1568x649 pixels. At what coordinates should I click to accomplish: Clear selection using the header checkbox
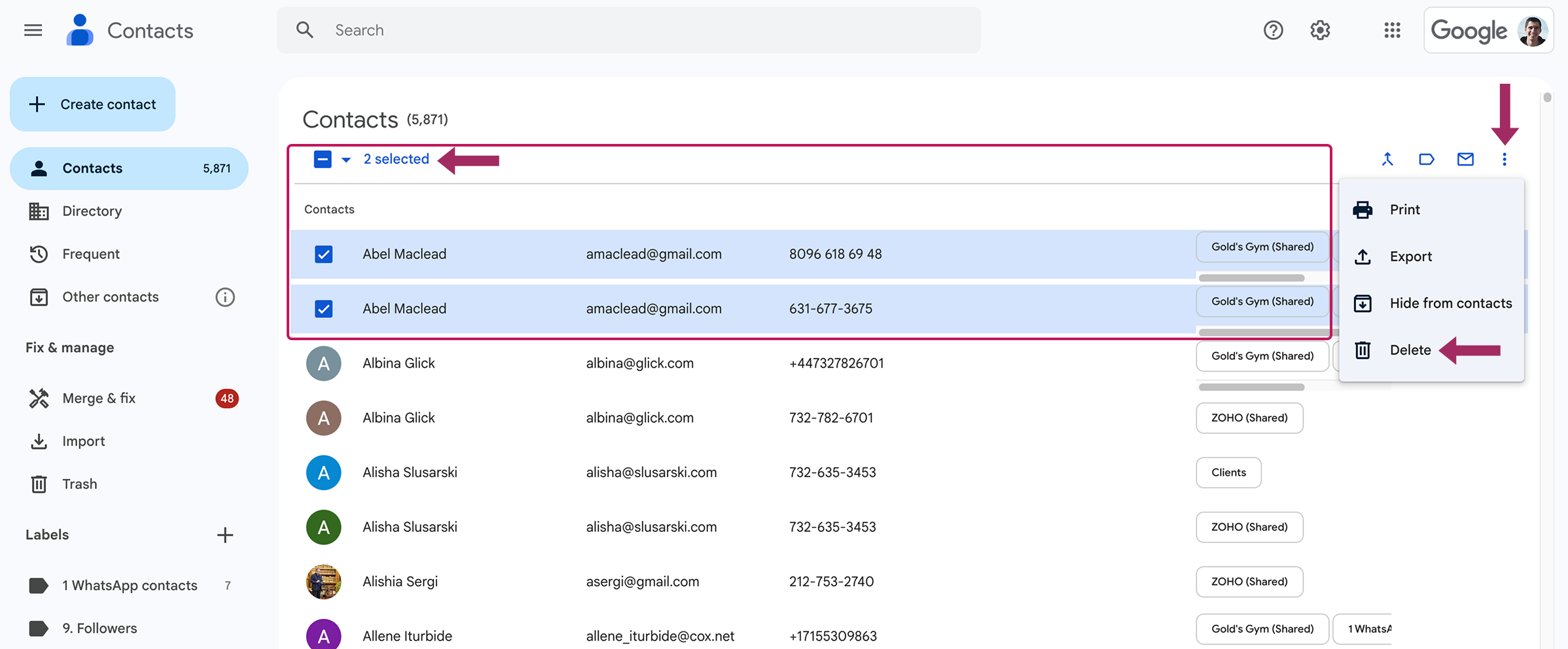[x=323, y=159]
